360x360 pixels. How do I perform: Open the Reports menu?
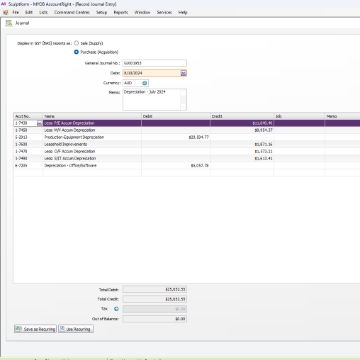click(121, 12)
